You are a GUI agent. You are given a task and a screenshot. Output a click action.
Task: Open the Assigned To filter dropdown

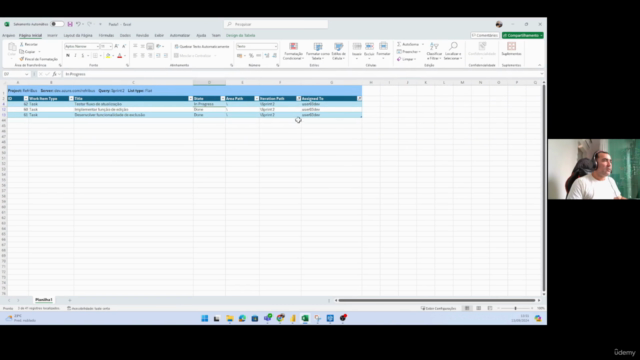[359, 98]
